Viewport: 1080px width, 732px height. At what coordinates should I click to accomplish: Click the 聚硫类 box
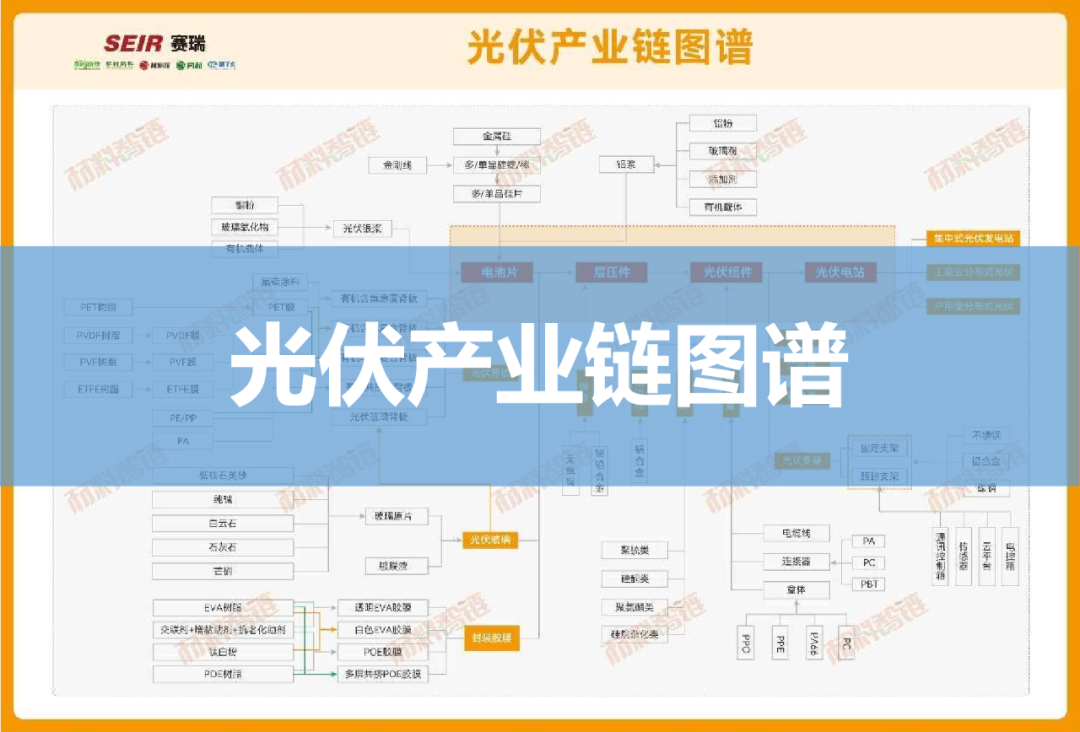[634, 550]
